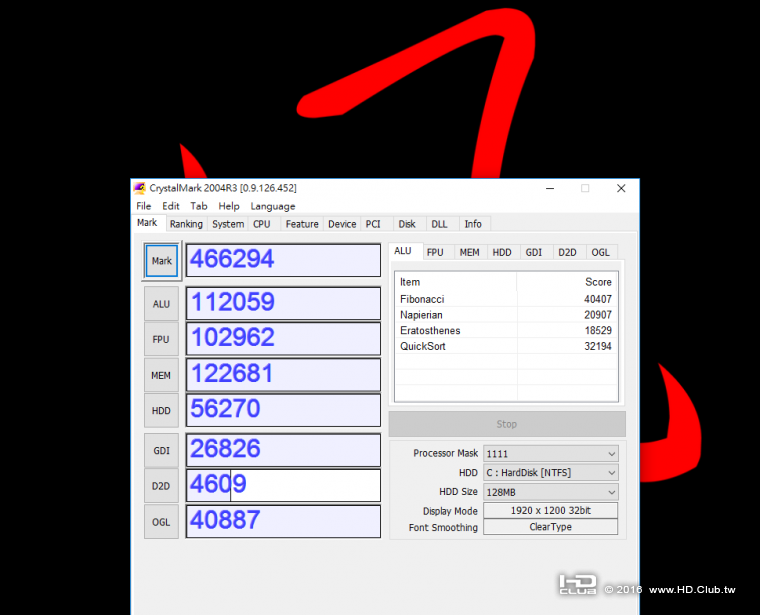Image resolution: width=760 pixels, height=615 pixels.
Task: Switch to the Ranking tab
Action: pyautogui.click(x=186, y=224)
